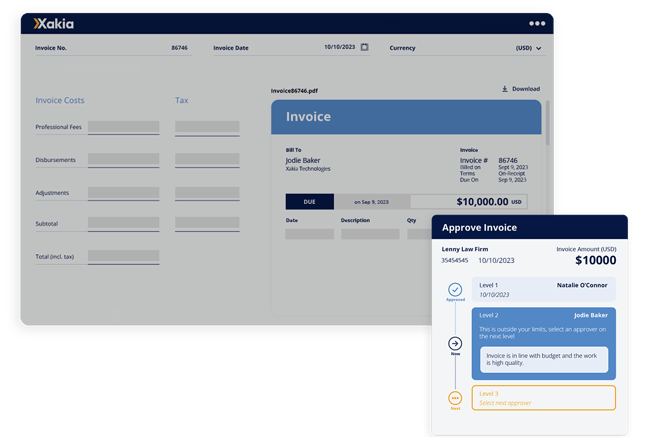650x444 pixels.
Task: Click the Adjustments cost field
Action: 124,193
